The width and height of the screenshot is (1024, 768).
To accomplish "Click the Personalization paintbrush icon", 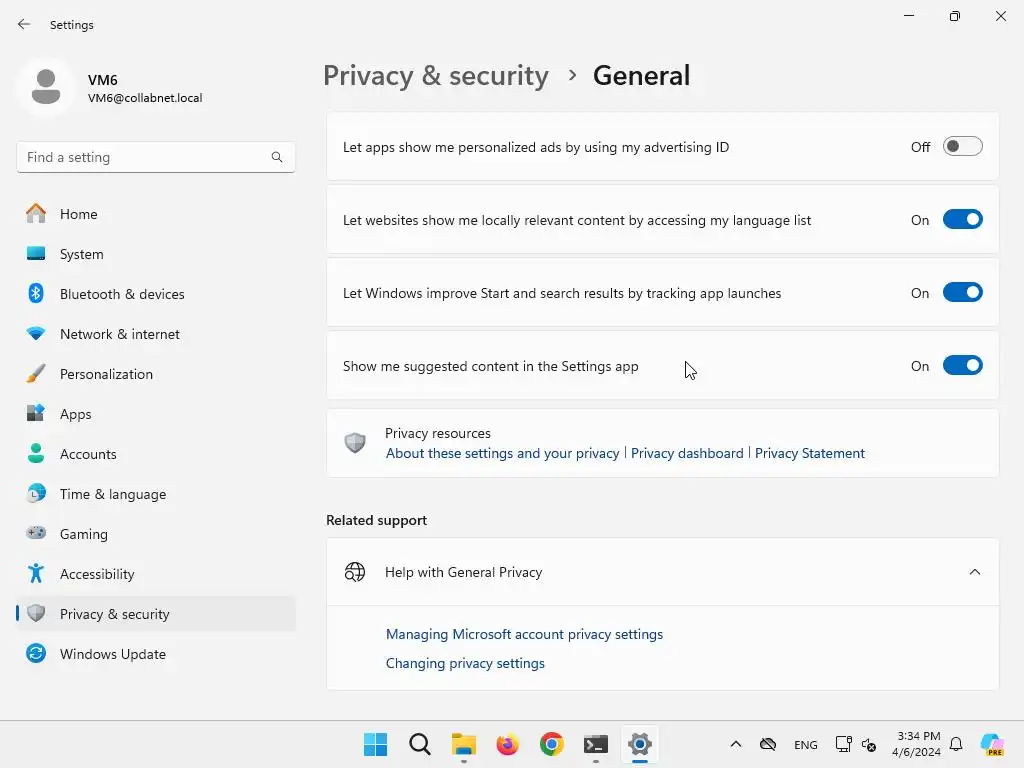I will [36, 374].
